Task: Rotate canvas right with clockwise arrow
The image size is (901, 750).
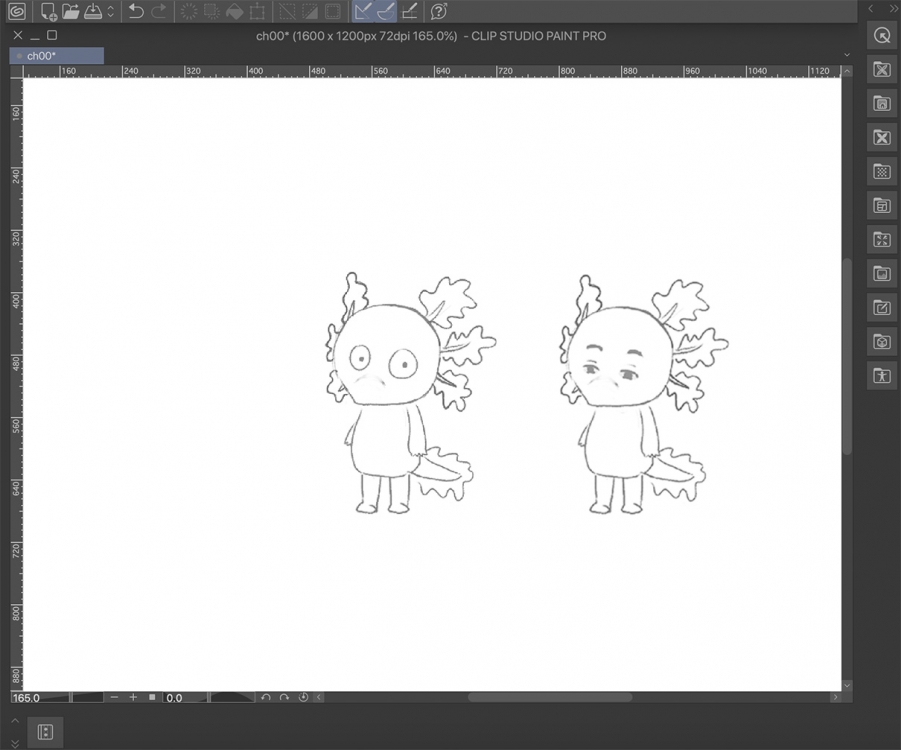Action: tap(284, 697)
